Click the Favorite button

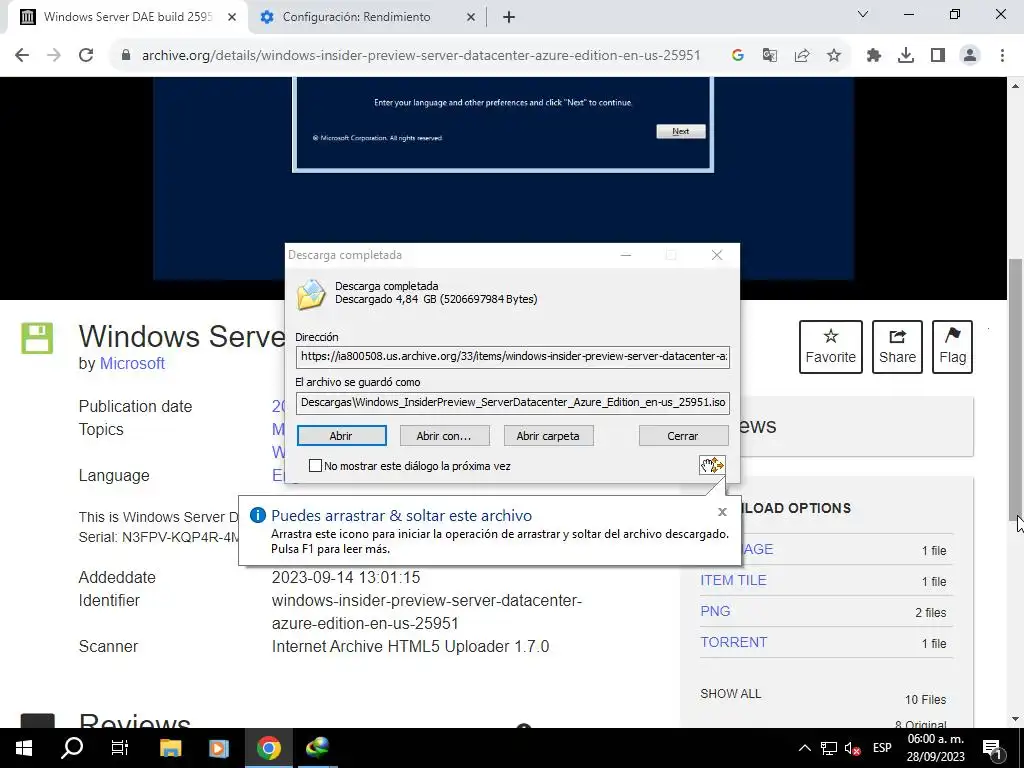tap(831, 347)
